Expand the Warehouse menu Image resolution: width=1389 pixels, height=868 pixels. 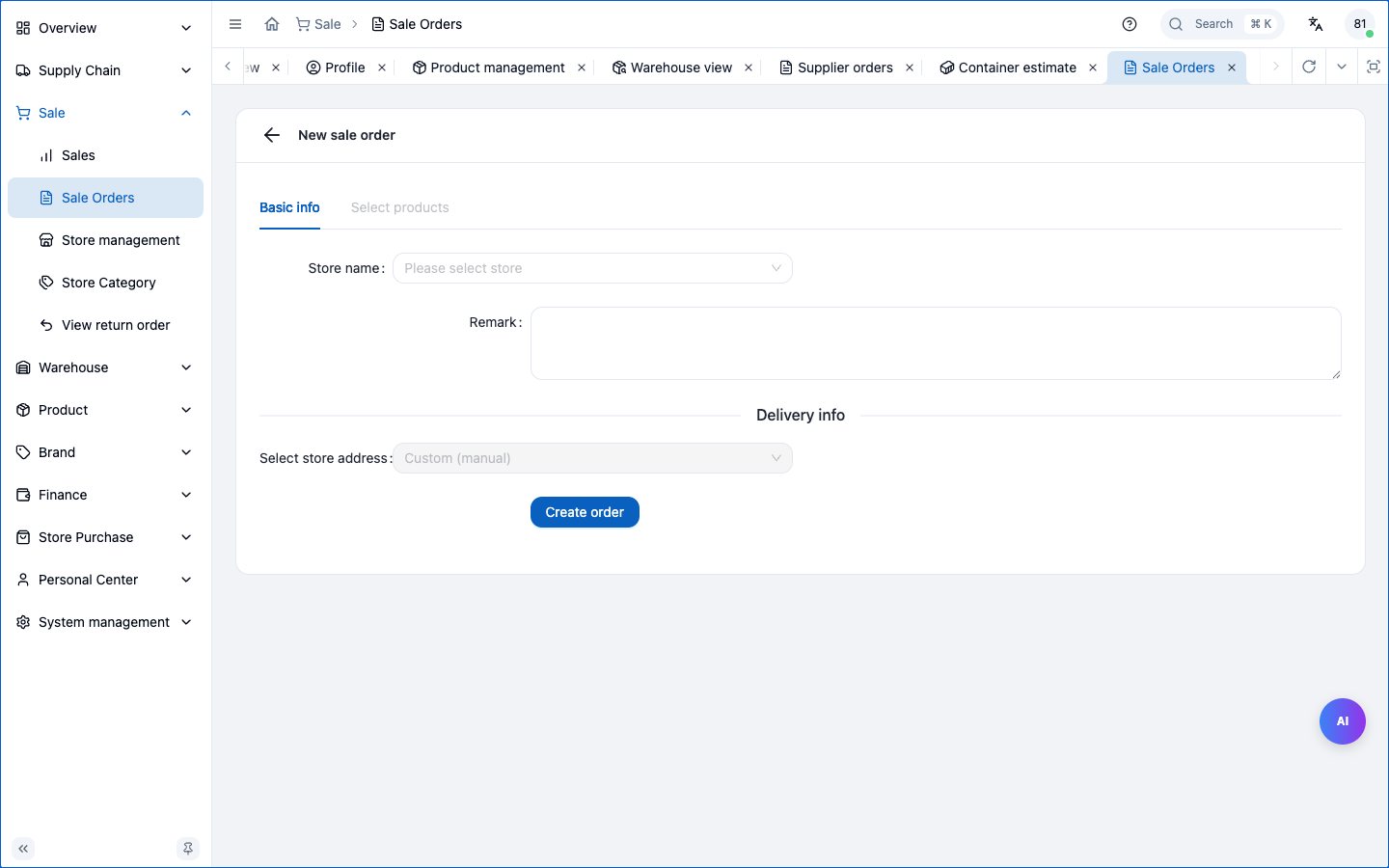[105, 367]
